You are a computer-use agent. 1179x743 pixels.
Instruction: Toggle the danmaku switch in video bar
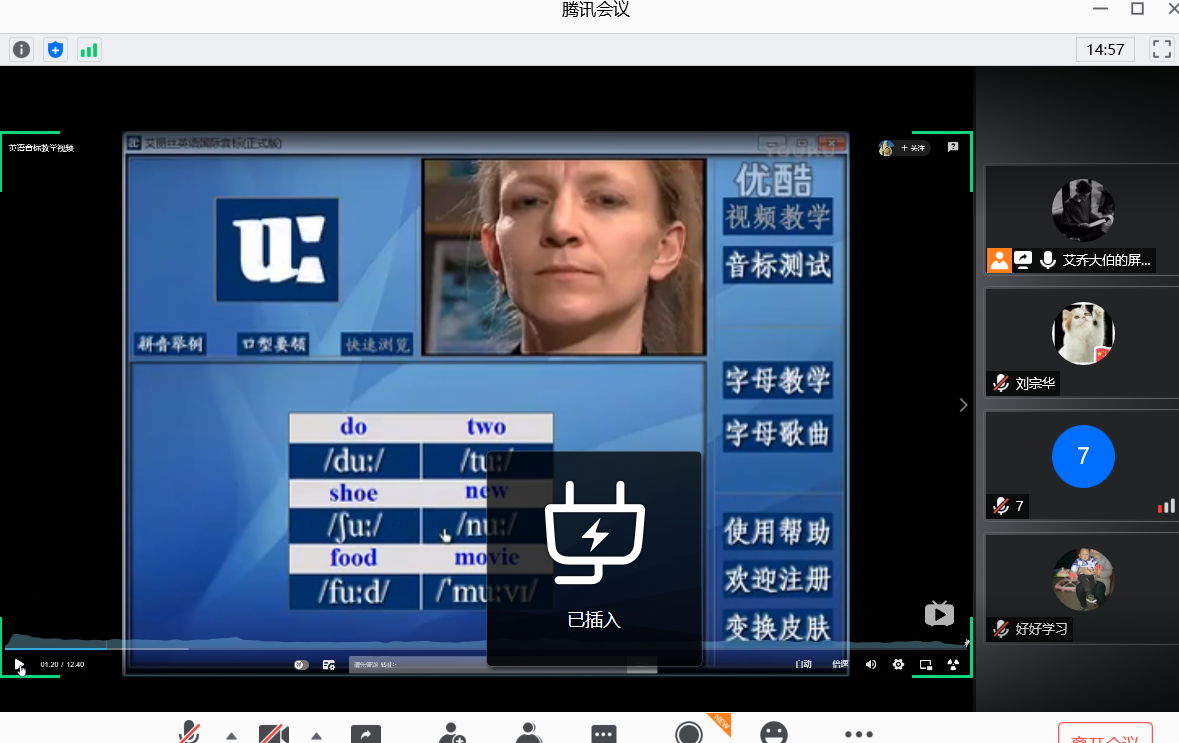[301, 664]
